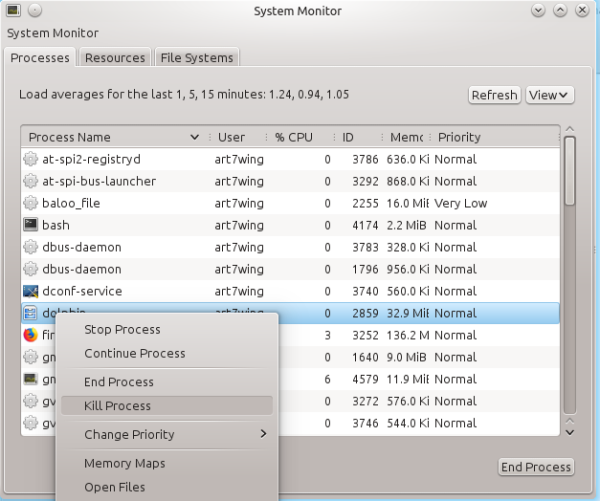
Task: Click the baloo_file process gear icon
Action: 31,203
